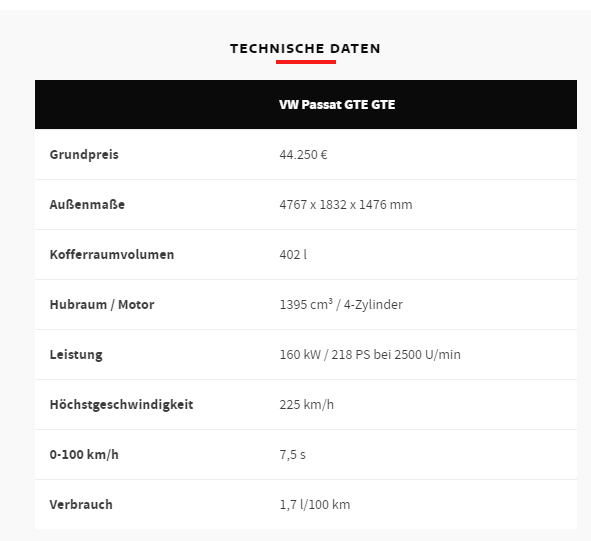591x541 pixels.
Task: Select the 44.250 € price value
Action: [x=303, y=155]
